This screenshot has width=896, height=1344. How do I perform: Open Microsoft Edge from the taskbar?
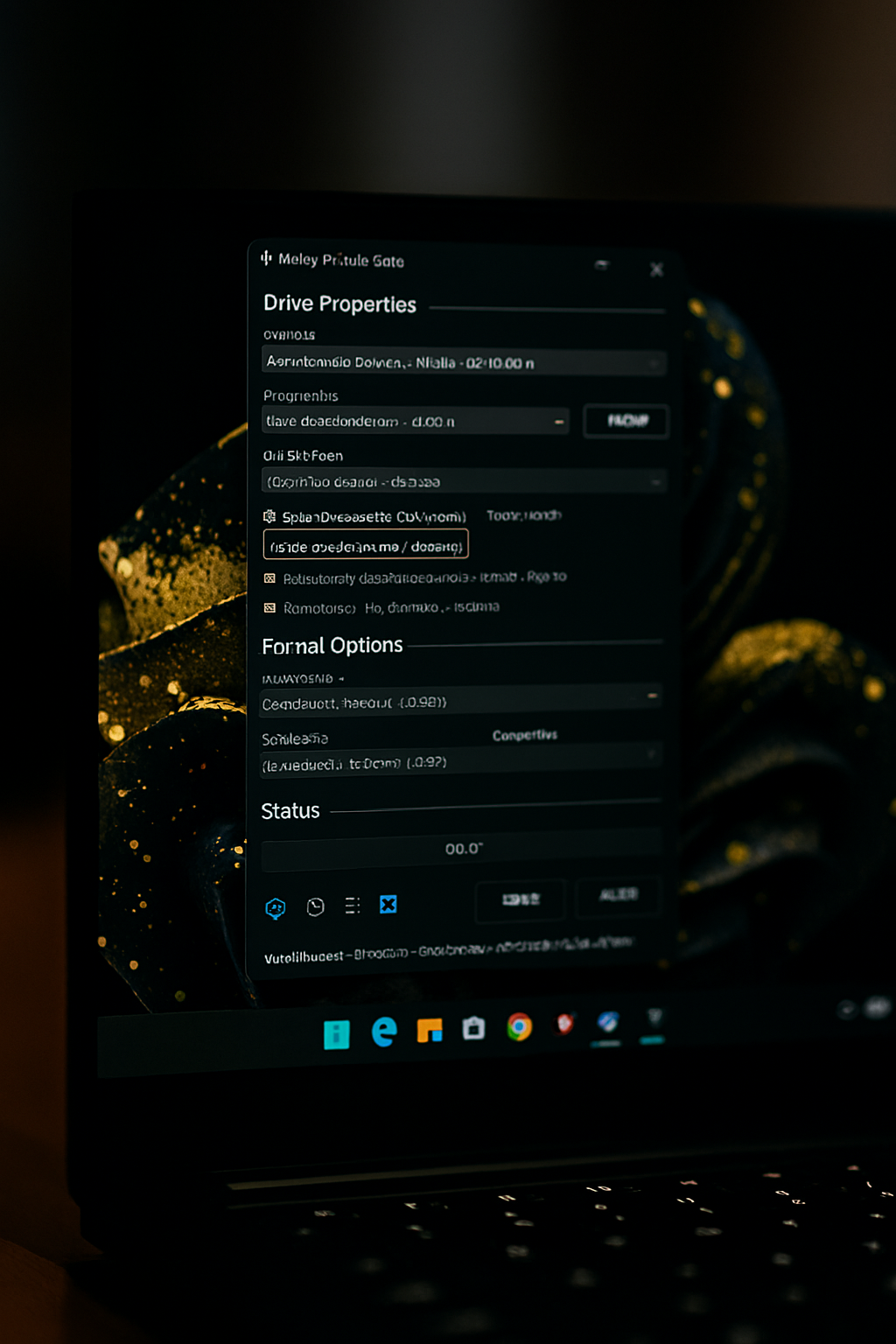(x=384, y=1032)
